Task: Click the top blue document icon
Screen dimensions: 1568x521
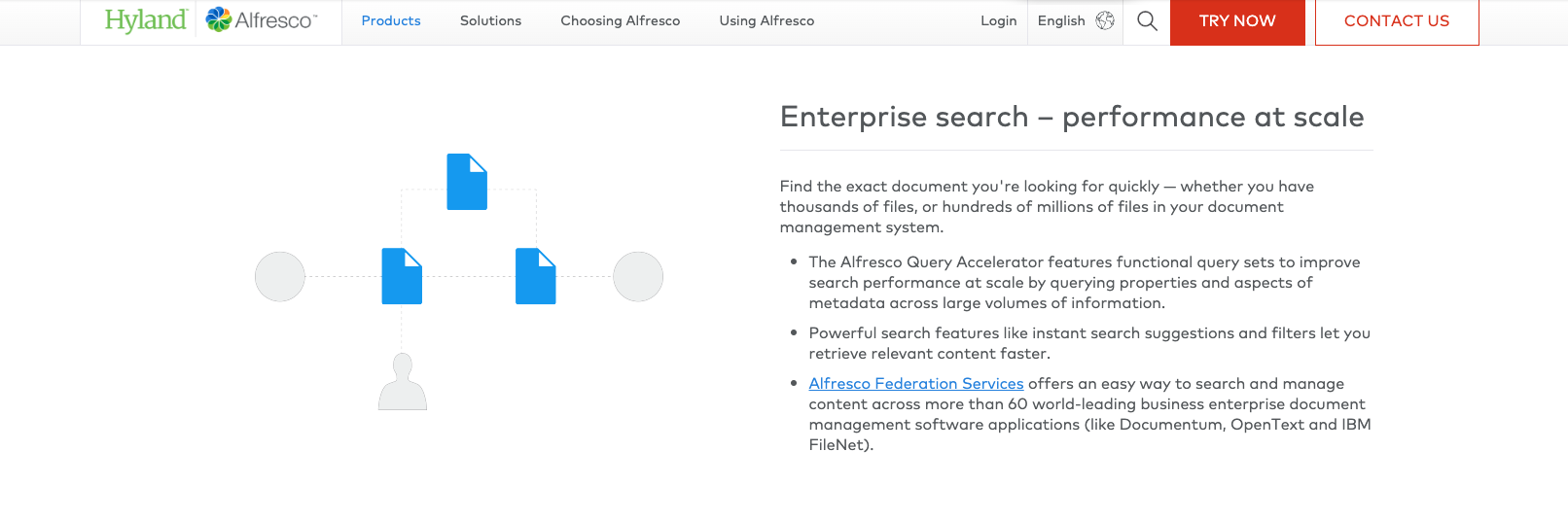Action: [467, 182]
